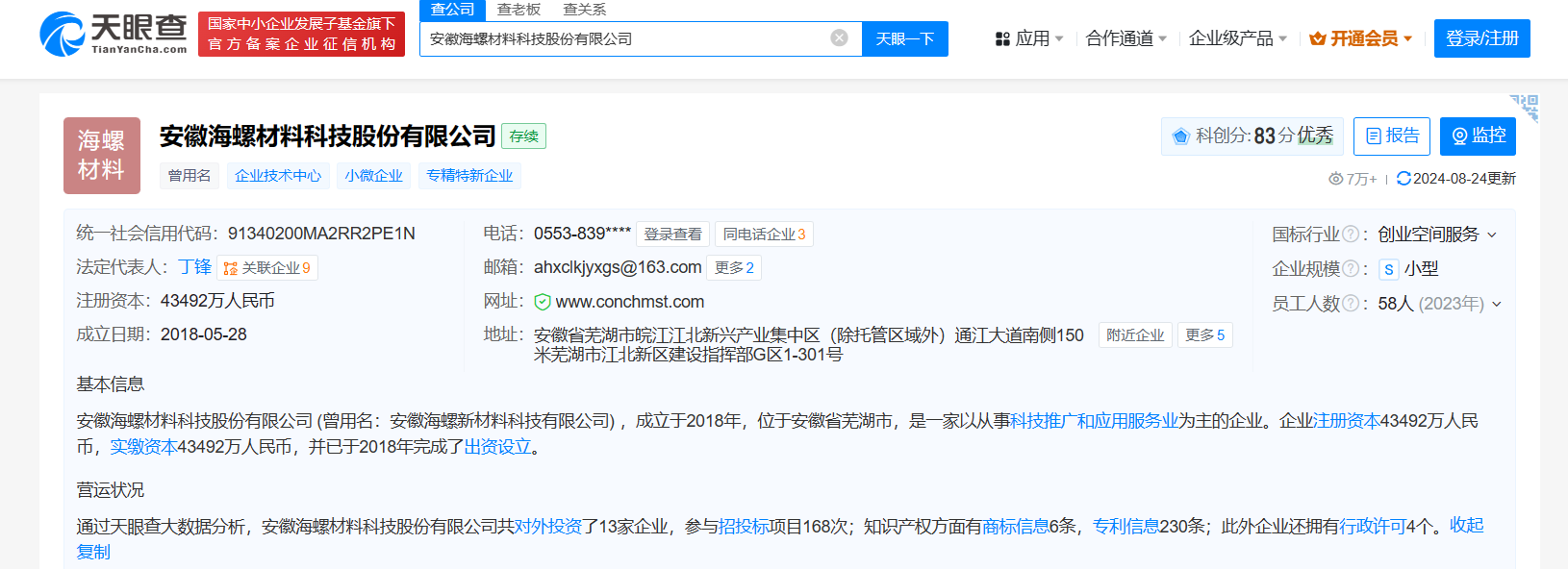Open the TianYanCha logo home page

(x=114, y=35)
